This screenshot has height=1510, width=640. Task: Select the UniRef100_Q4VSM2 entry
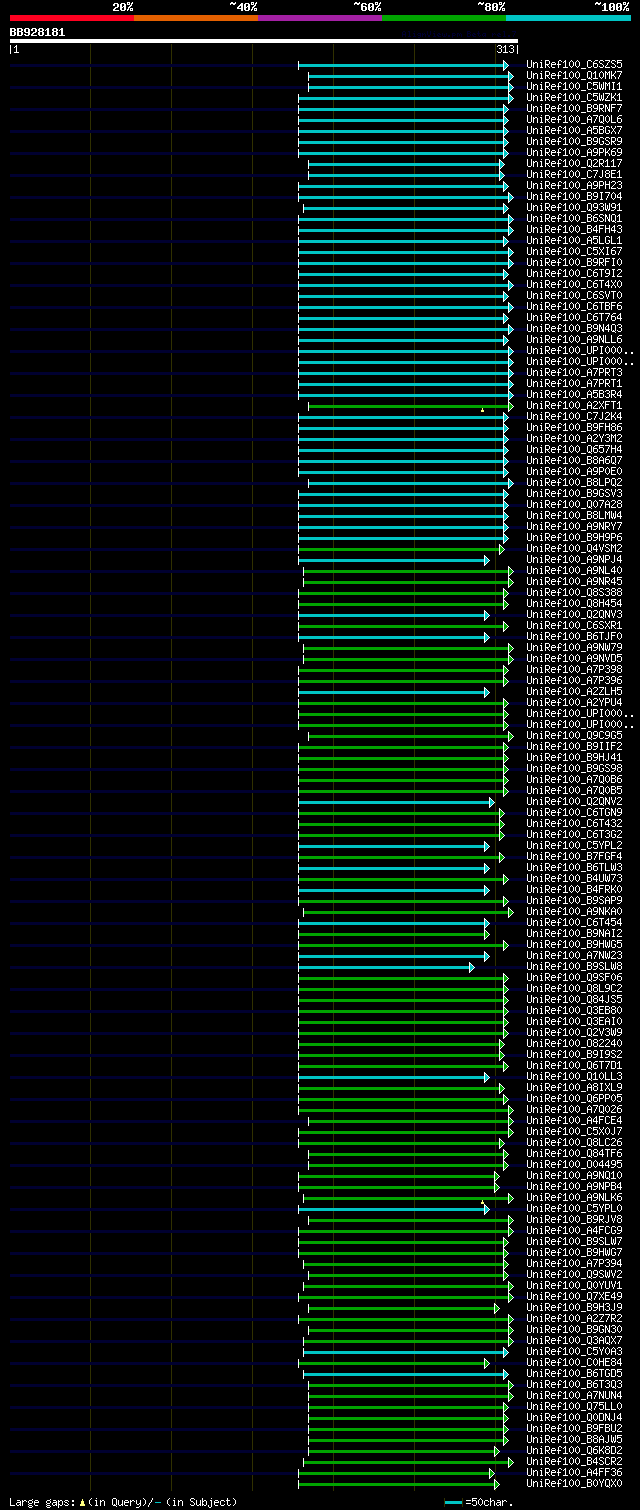(x=574, y=548)
